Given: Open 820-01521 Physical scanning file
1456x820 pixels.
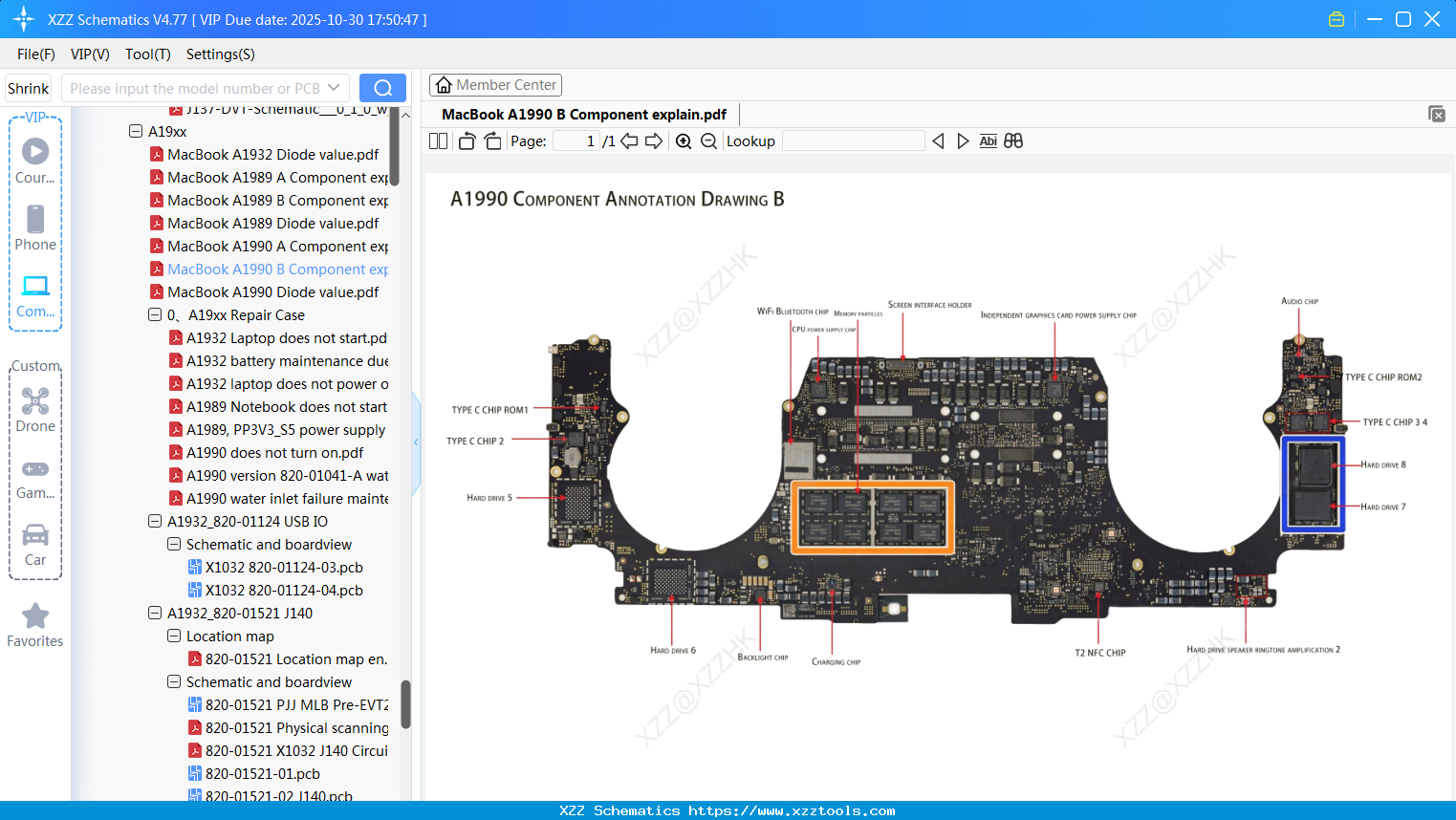Looking at the screenshot, I should pos(296,727).
